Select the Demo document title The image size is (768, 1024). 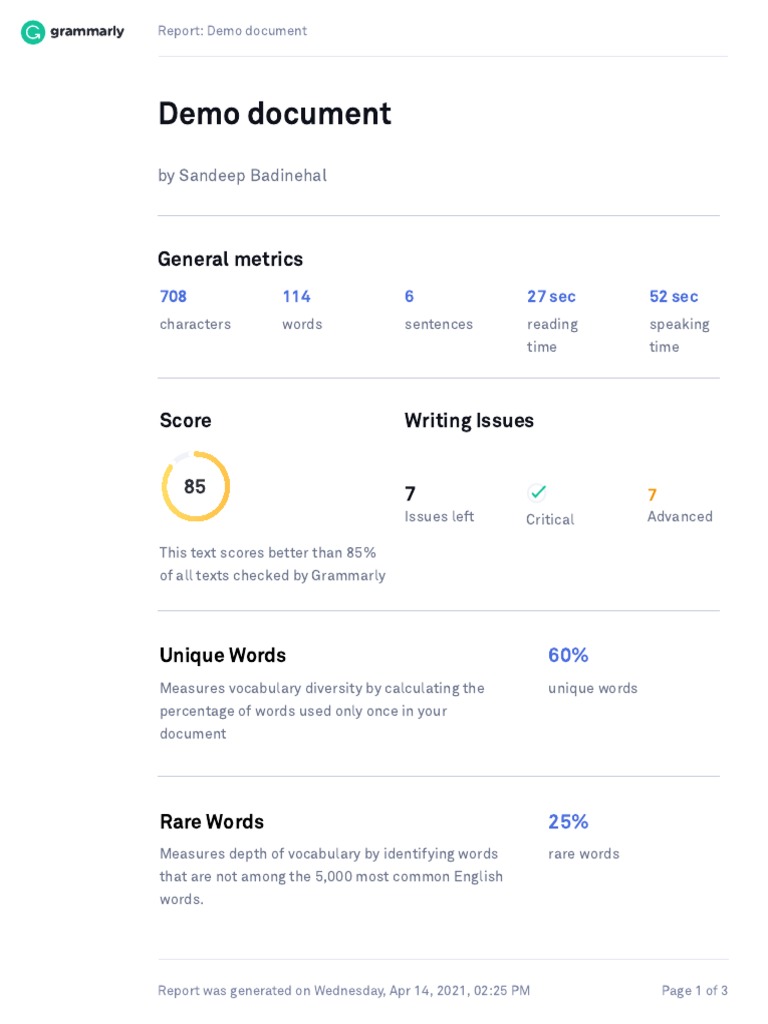click(x=274, y=114)
